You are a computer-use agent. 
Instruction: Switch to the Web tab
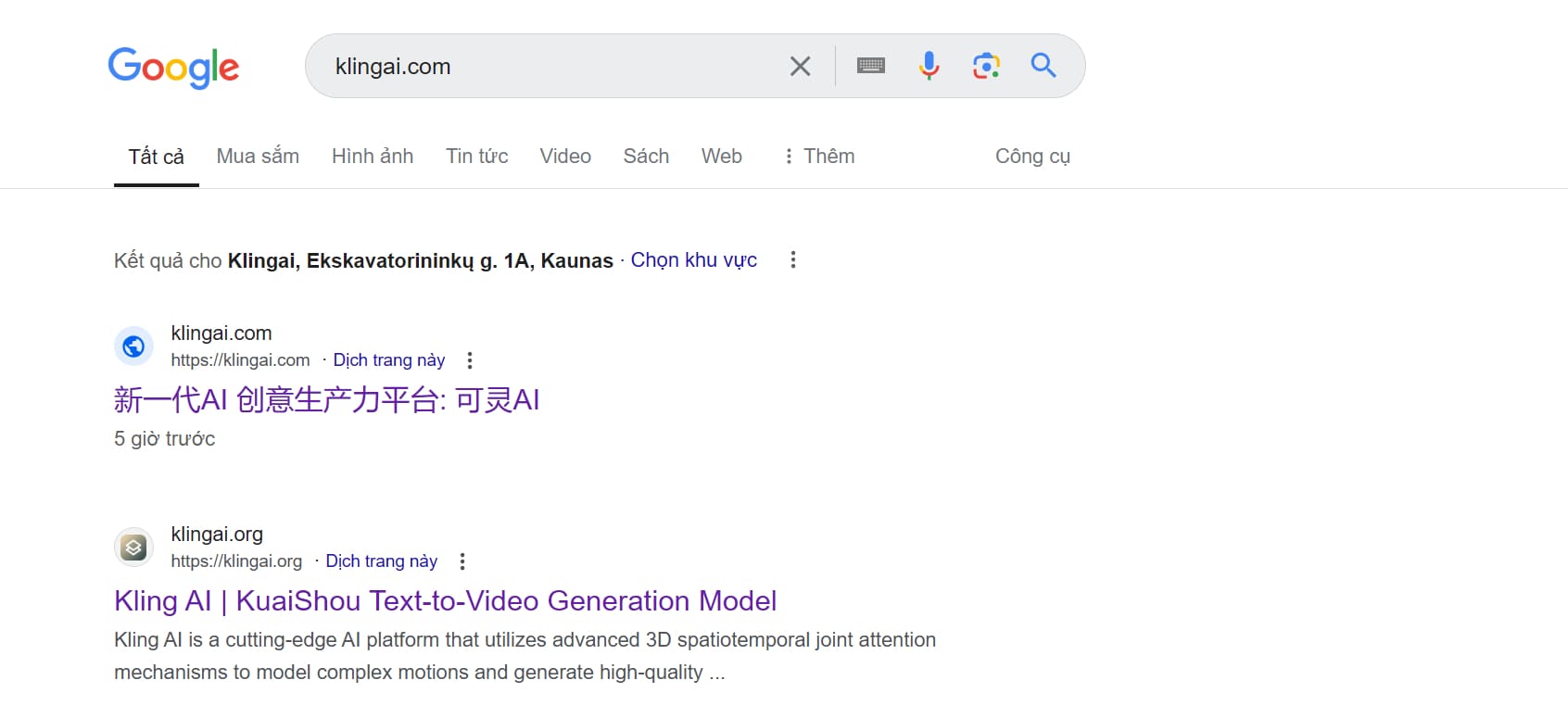722,156
